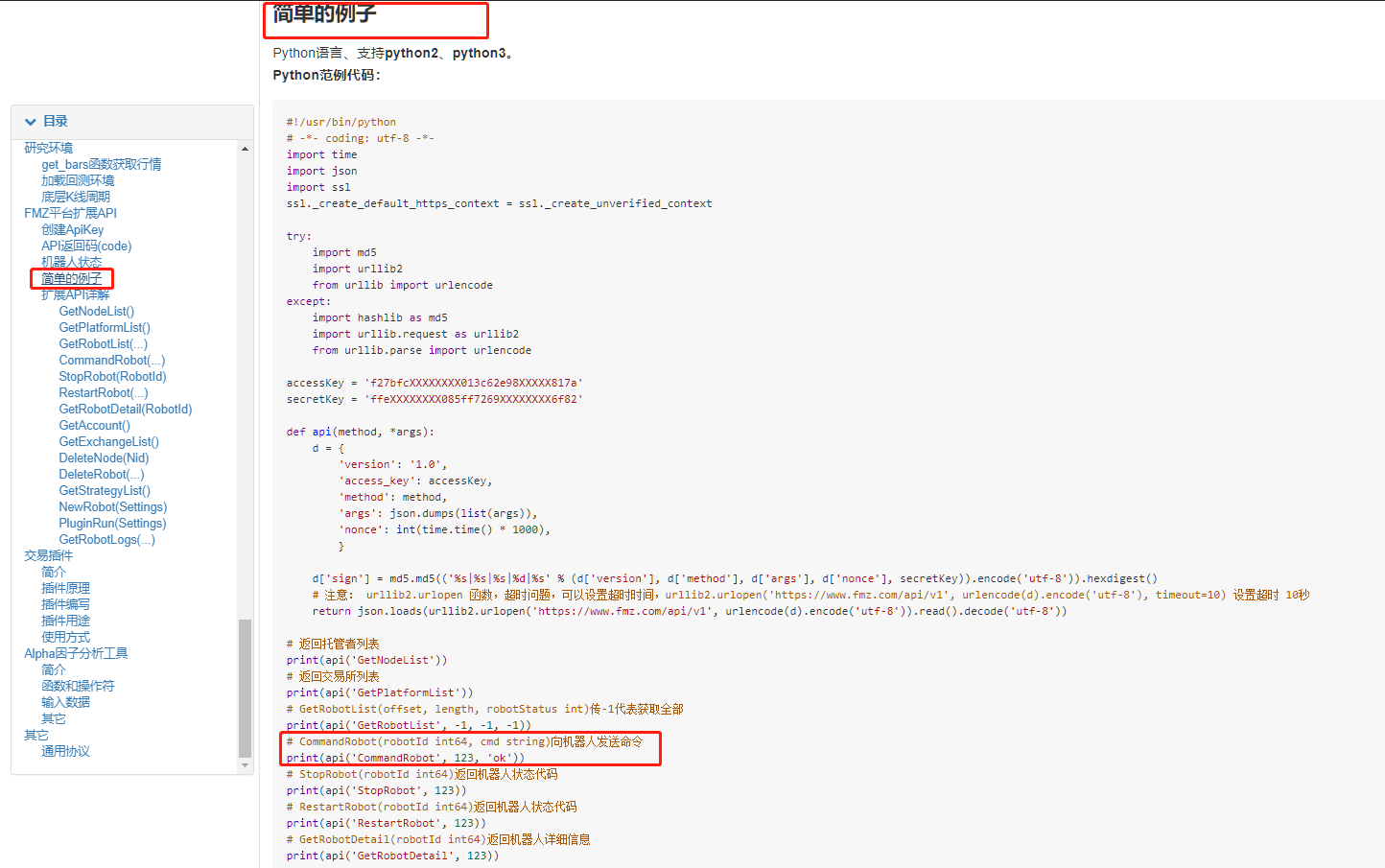This screenshot has width=1385, height=868.
Task: Open GetAccount() reference
Action: pyautogui.click(x=95, y=425)
